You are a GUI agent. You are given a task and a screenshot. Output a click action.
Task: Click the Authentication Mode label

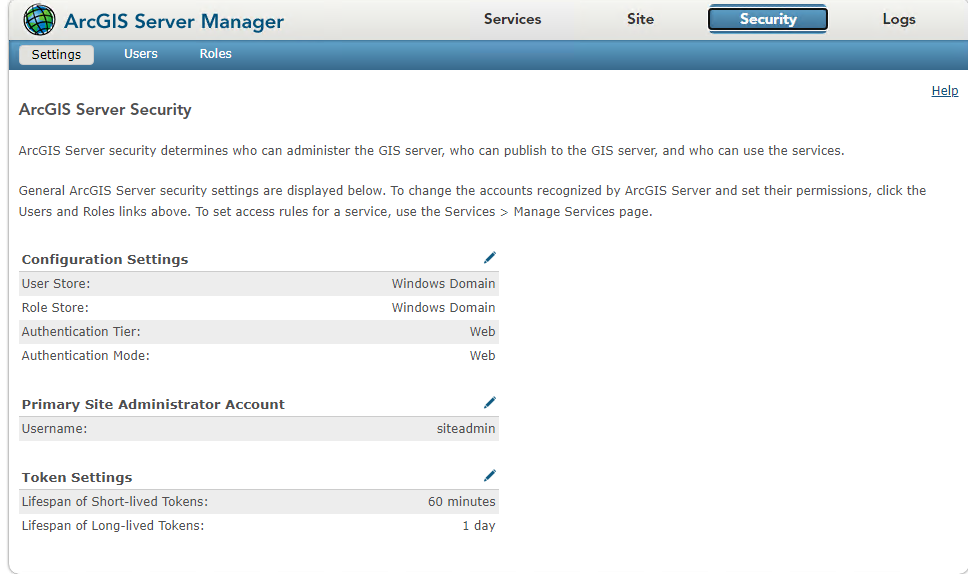pyautogui.click(x=85, y=356)
